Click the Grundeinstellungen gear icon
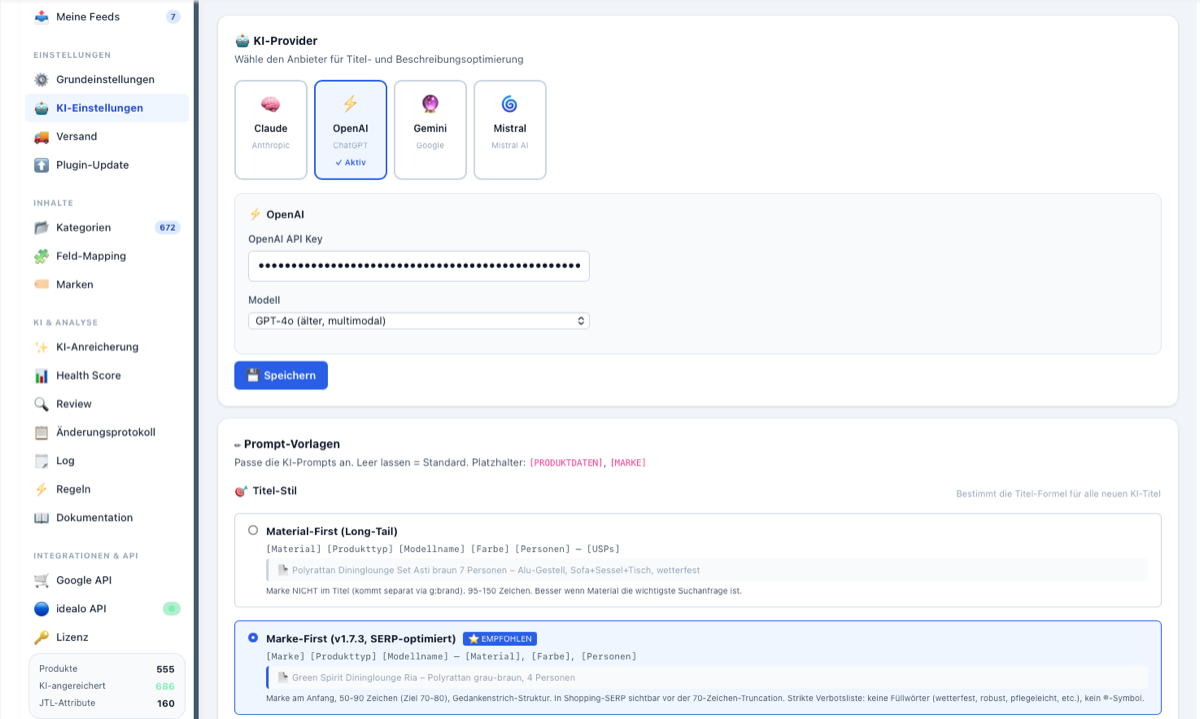 pyautogui.click(x=41, y=79)
